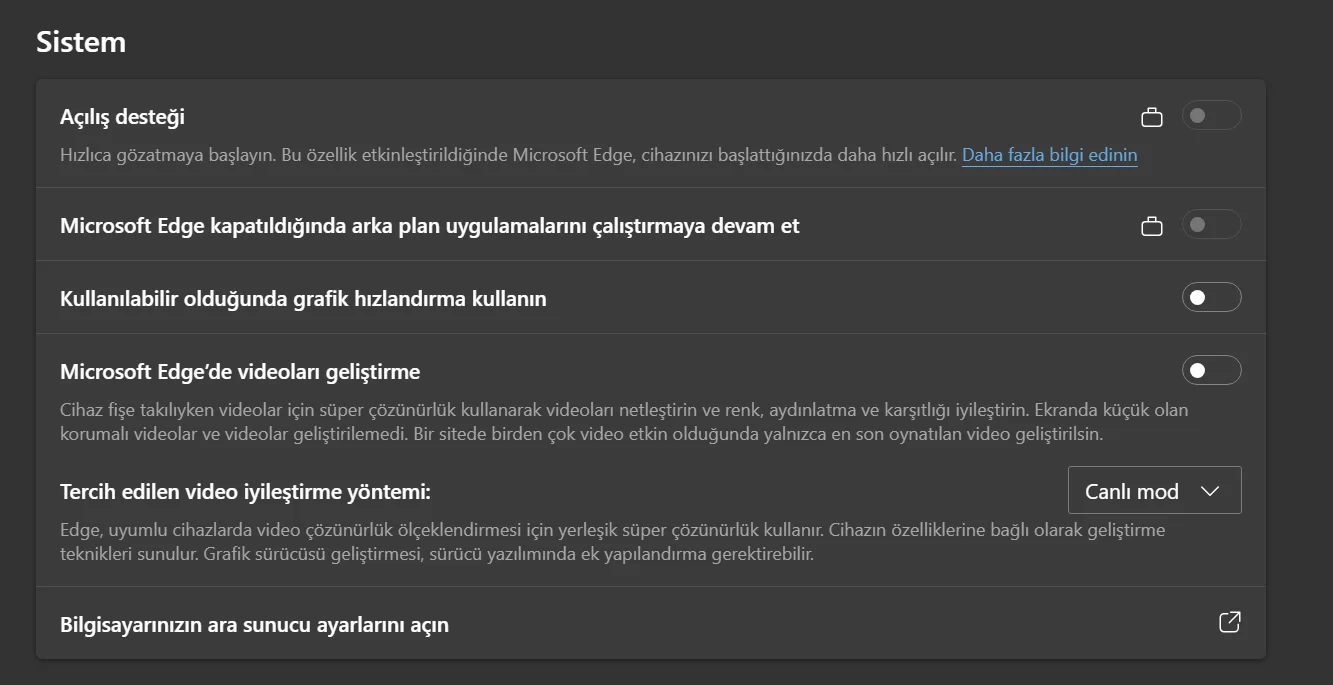Click the briefcase icon on background apps row
The width and height of the screenshot is (1333, 685).
pyautogui.click(x=1151, y=225)
